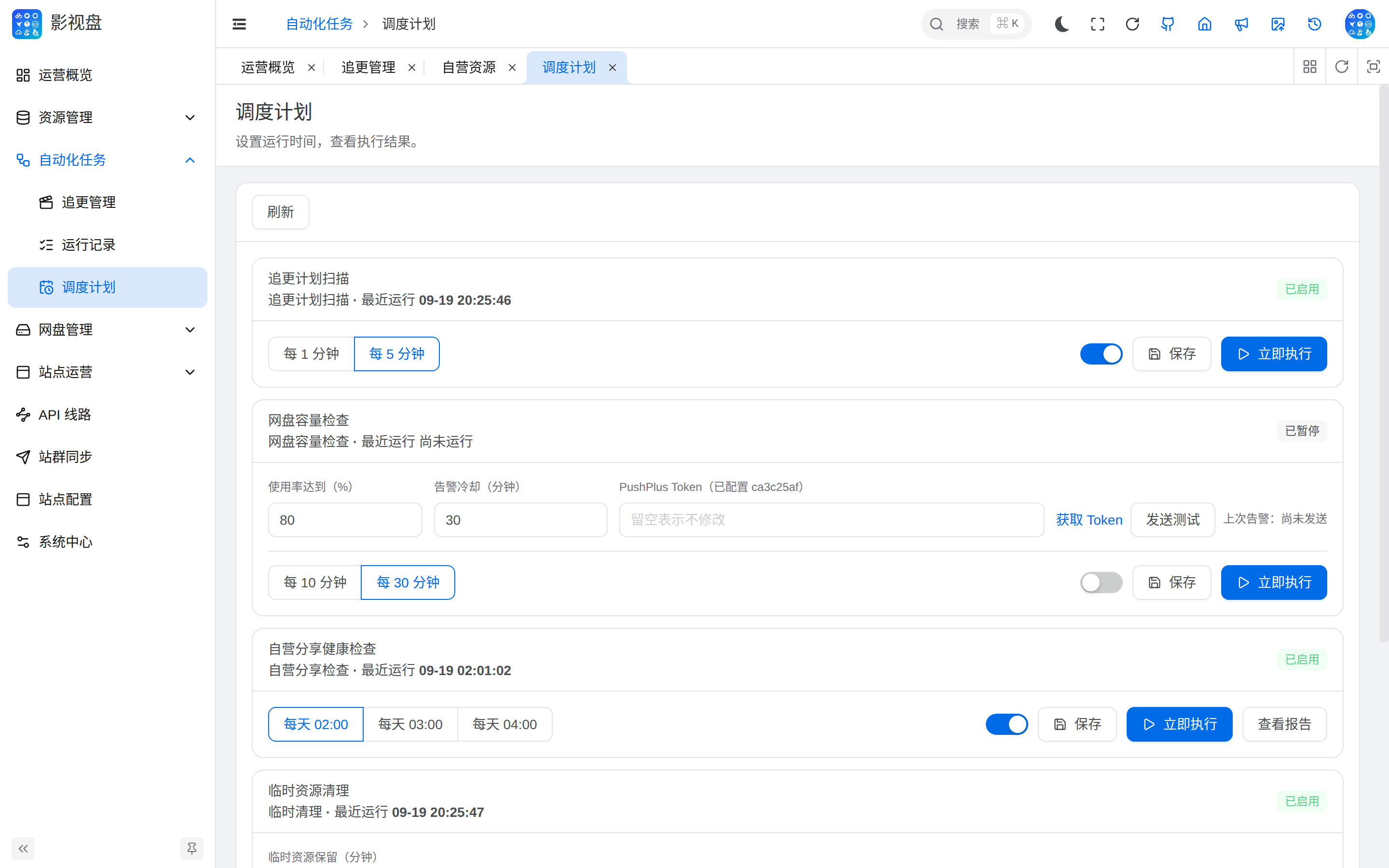This screenshot has width=1389, height=868.
Task: Save 追更计划扫描 settings
Action: (x=1171, y=353)
